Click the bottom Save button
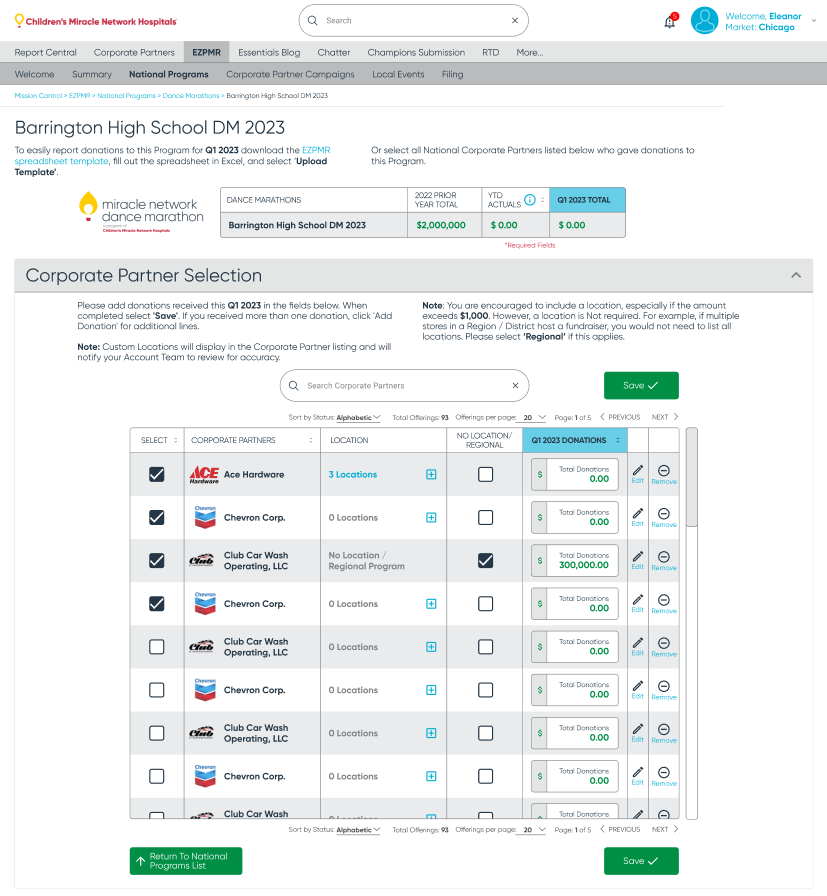The image size is (827, 896). tap(641, 861)
